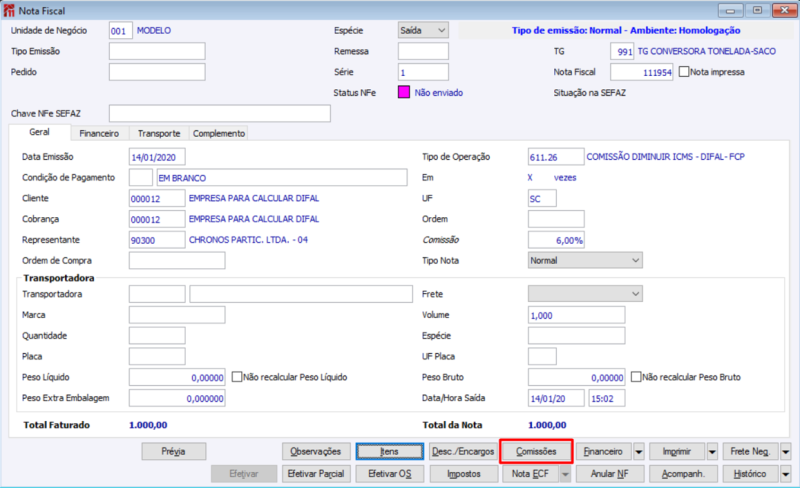This screenshot has height=488, width=800.
Task: Click the Comissão field 6,00%
Action: click(x=556, y=240)
